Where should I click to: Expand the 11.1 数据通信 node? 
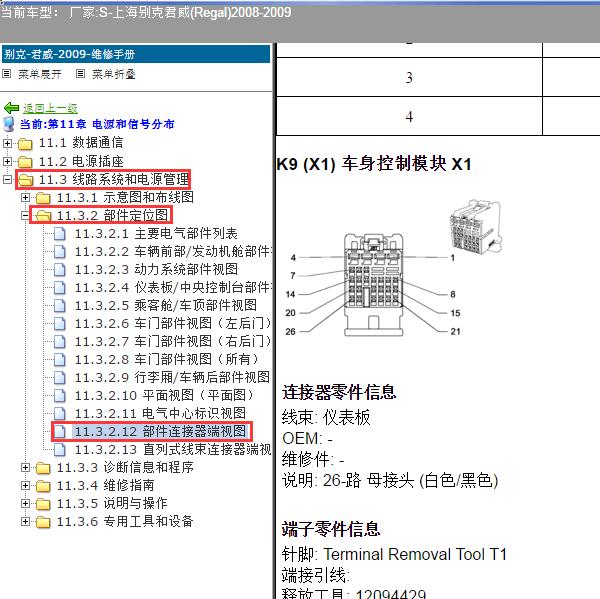(7, 143)
